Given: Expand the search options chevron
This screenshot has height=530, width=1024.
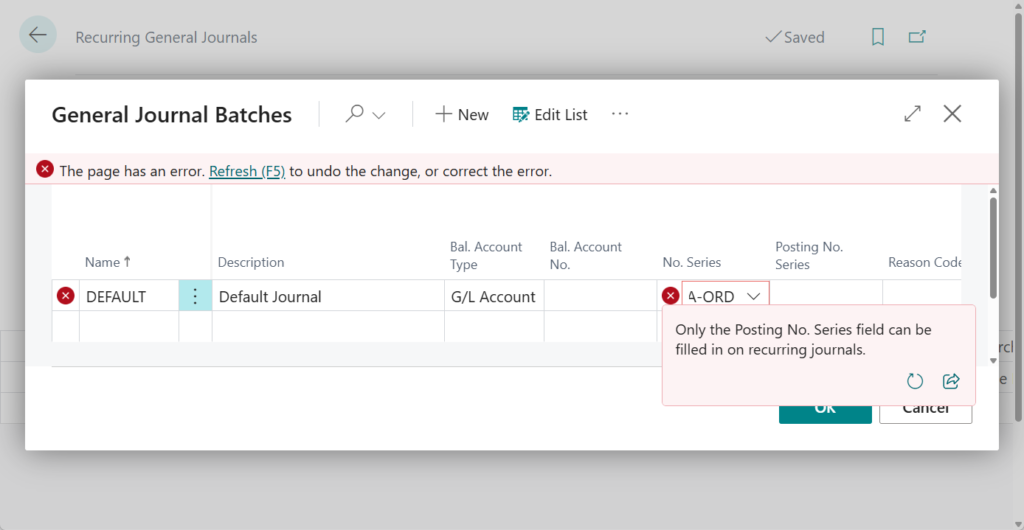Looking at the screenshot, I should (379, 115).
